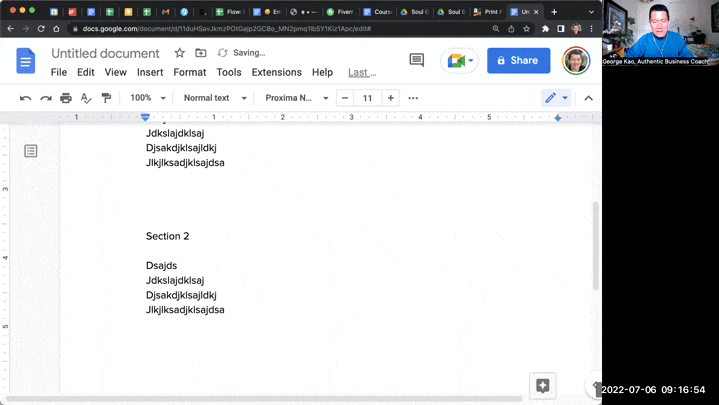The image size is (719, 405).
Task: Click the Share button
Action: click(x=518, y=61)
